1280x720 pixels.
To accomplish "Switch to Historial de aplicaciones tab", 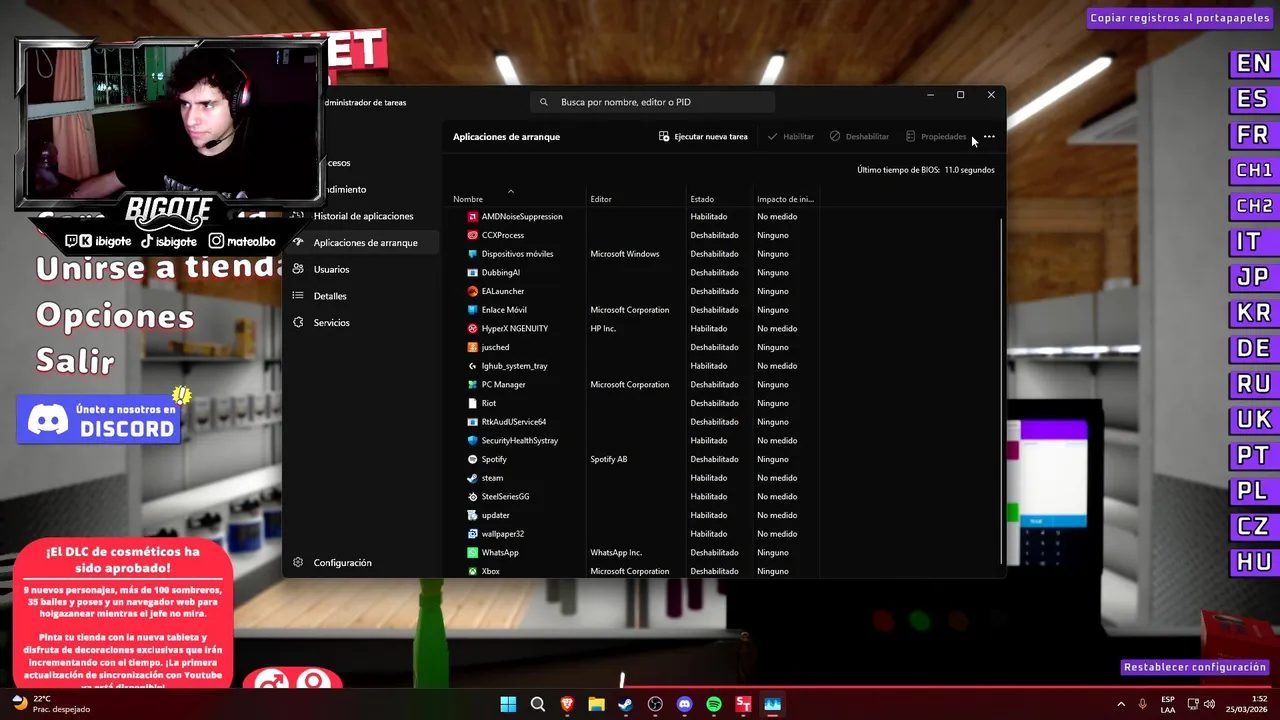I will point(363,216).
